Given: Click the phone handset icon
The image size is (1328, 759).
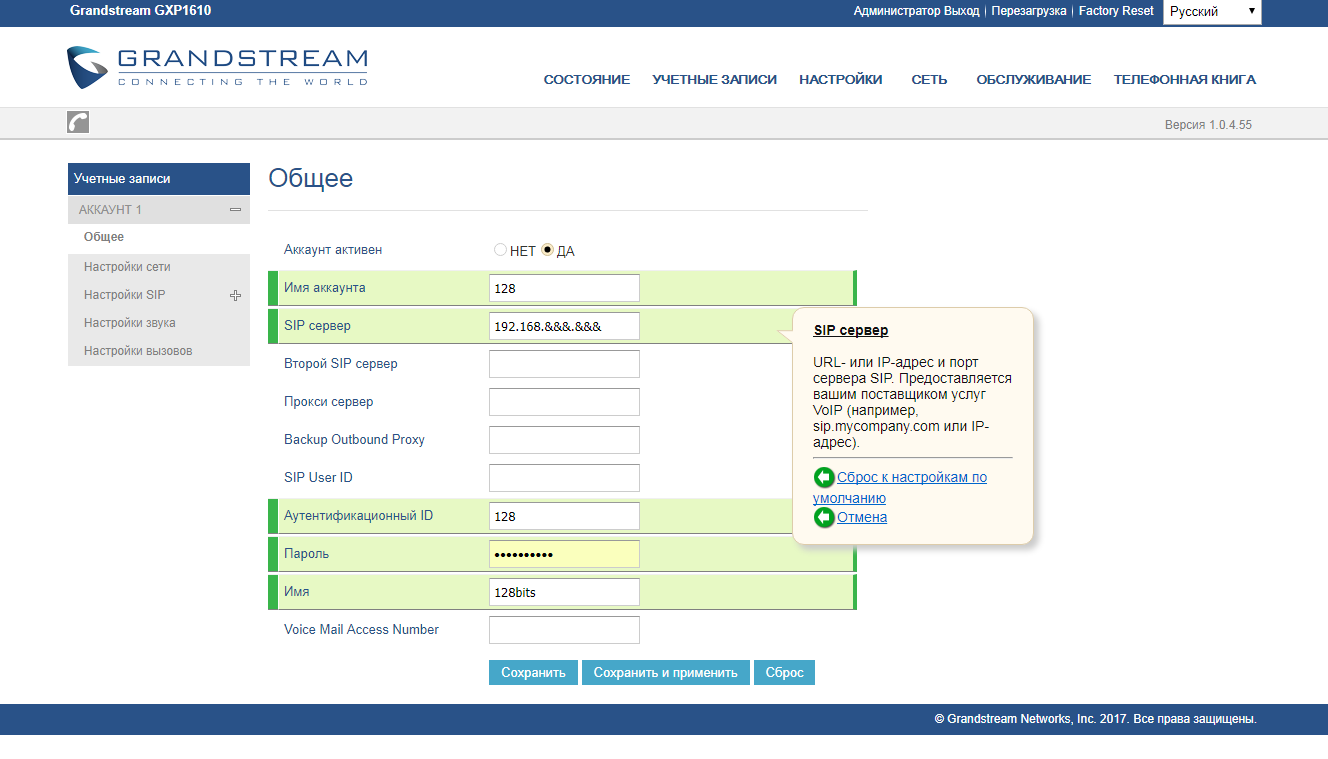Looking at the screenshot, I should [x=78, y=122].
